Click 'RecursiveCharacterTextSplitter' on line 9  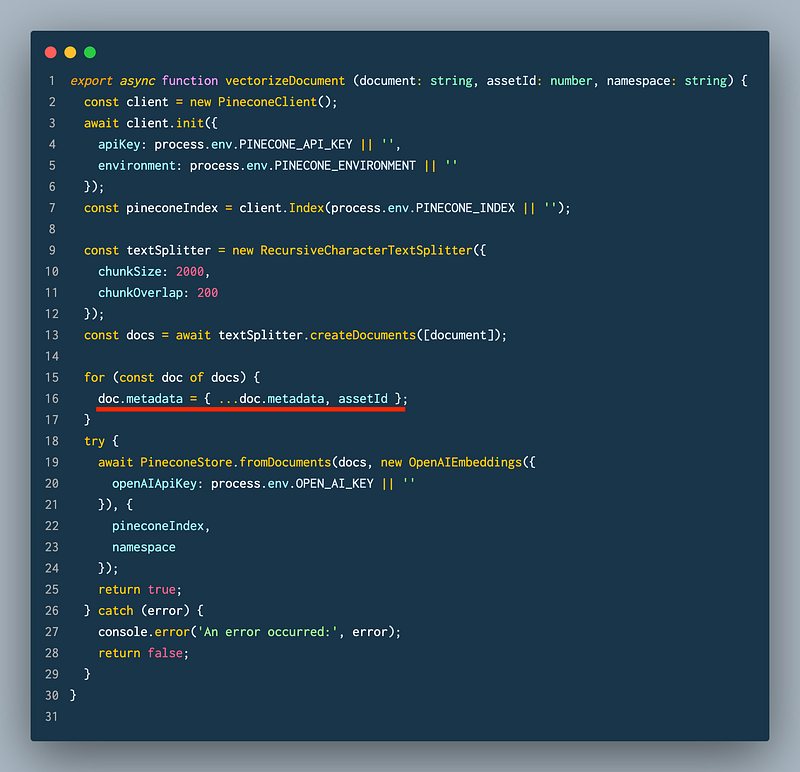click(x=366, y=251)
